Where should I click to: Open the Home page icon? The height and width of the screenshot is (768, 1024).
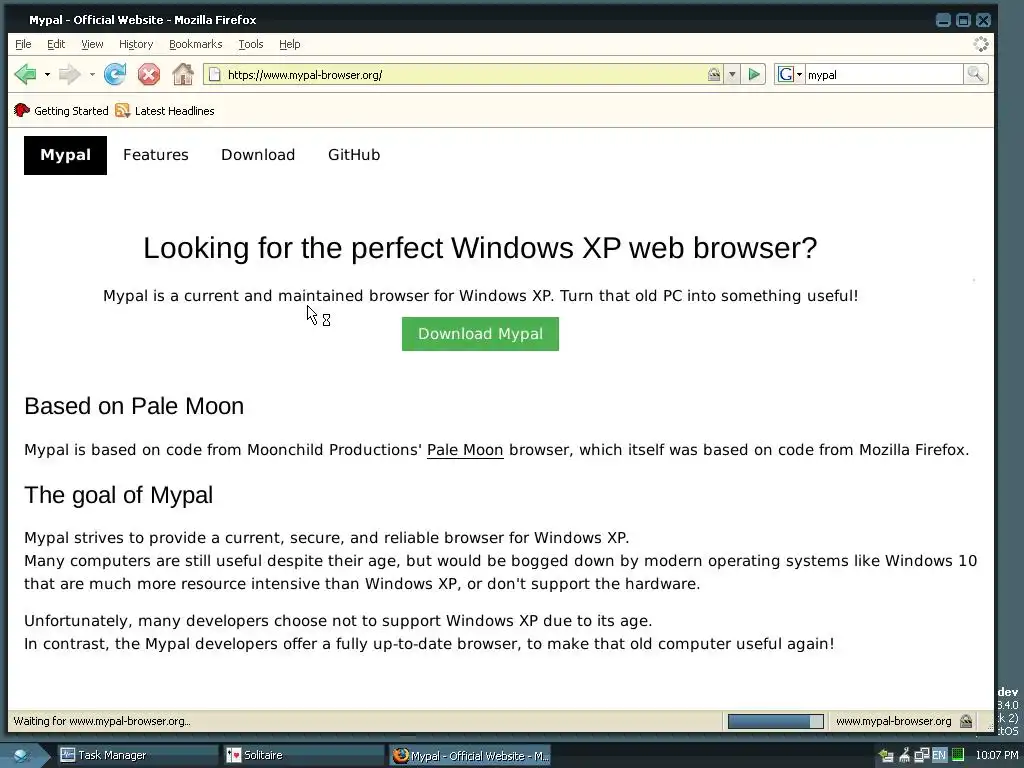(x=183, y=74)
